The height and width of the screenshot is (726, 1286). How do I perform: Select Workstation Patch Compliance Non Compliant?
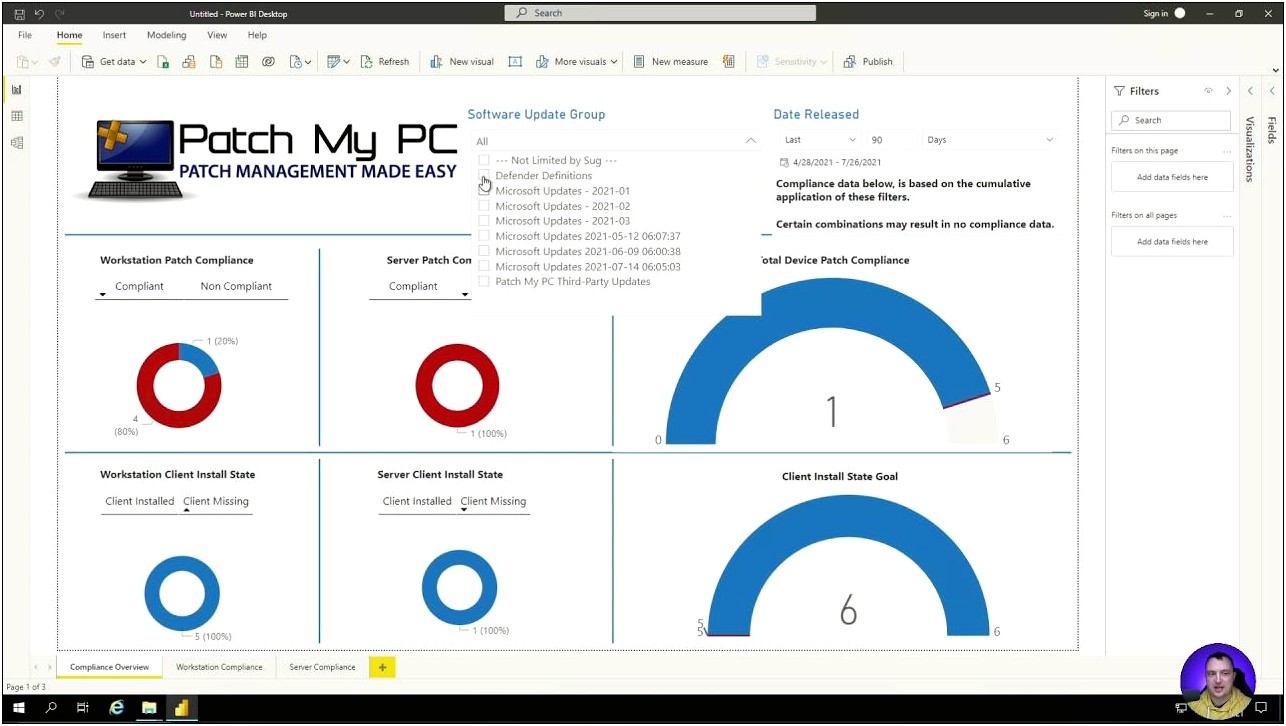[x=236, y=286]
